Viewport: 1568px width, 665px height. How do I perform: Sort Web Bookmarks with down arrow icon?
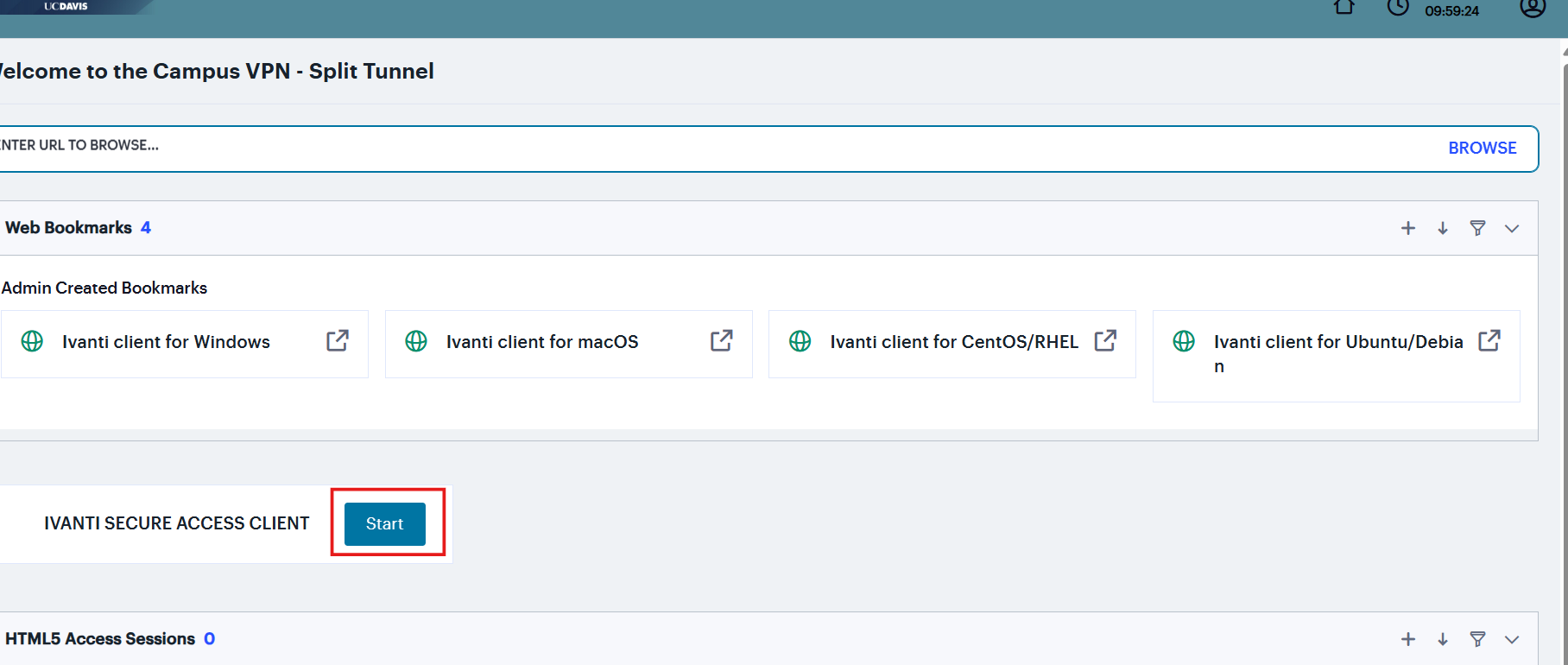1443,228
